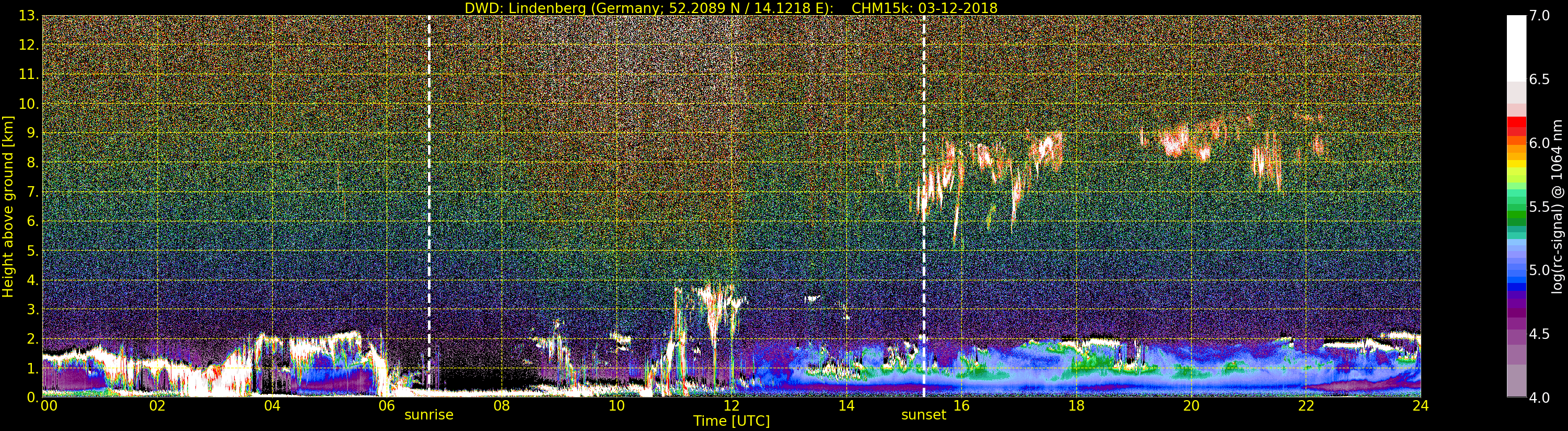Select the '0.' height axis tick label
Viewport: 1568px width, 431px height.
click(33, 397)
